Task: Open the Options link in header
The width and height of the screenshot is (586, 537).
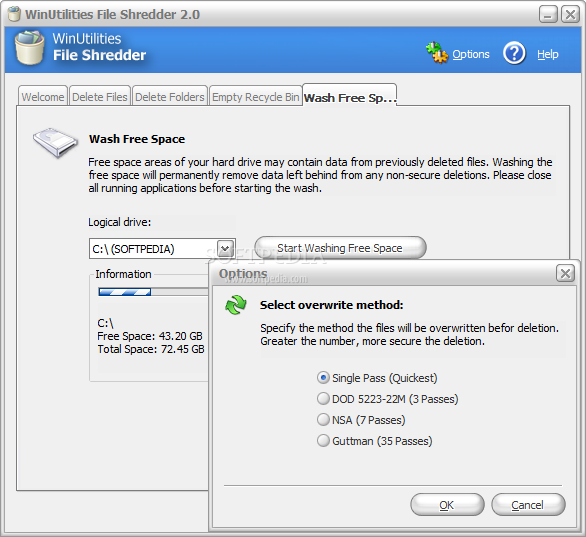Action: click(471, 55)
